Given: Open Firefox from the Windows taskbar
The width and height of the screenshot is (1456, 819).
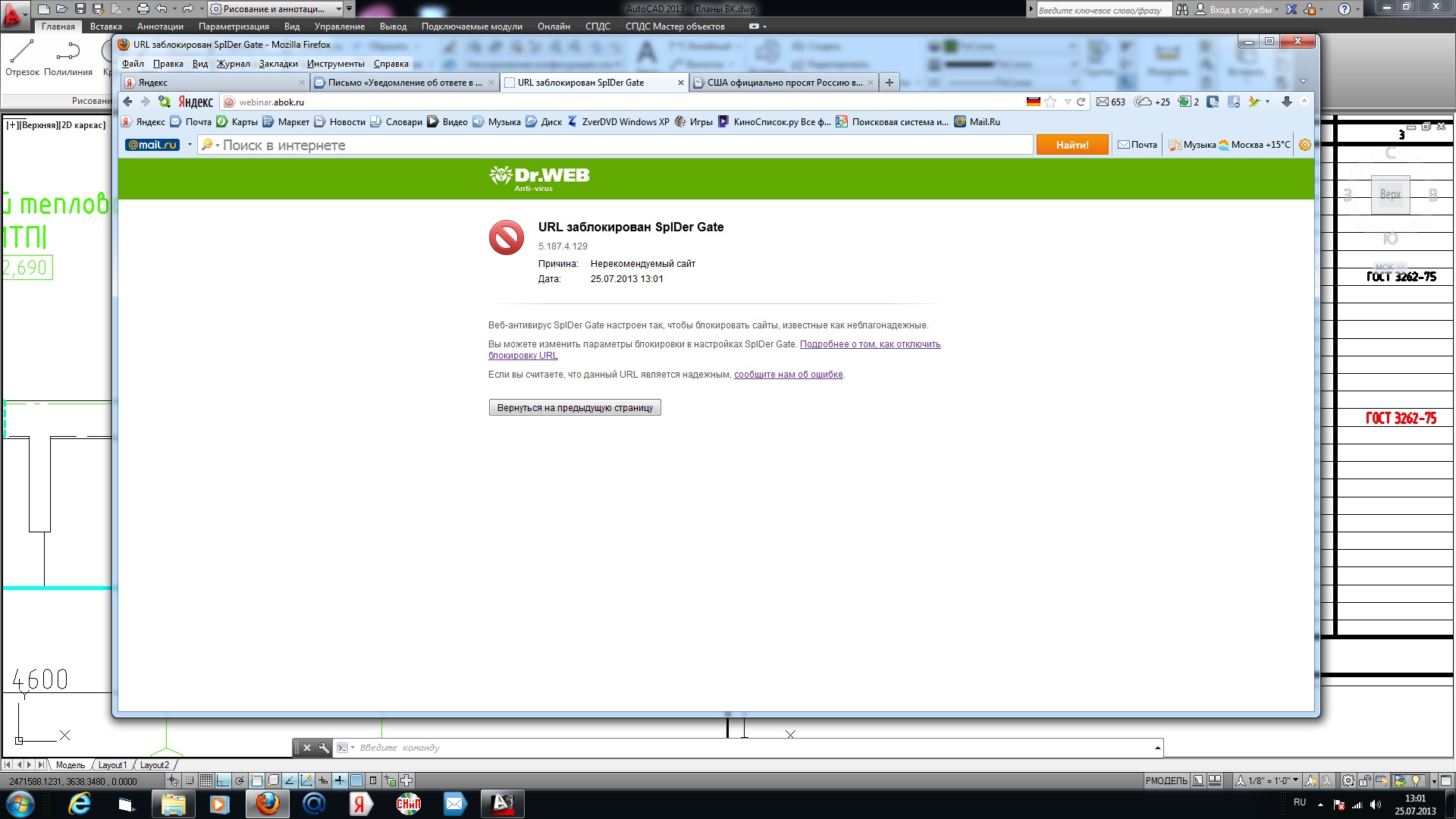Looking at the screenshot, I should click(267, 803).
